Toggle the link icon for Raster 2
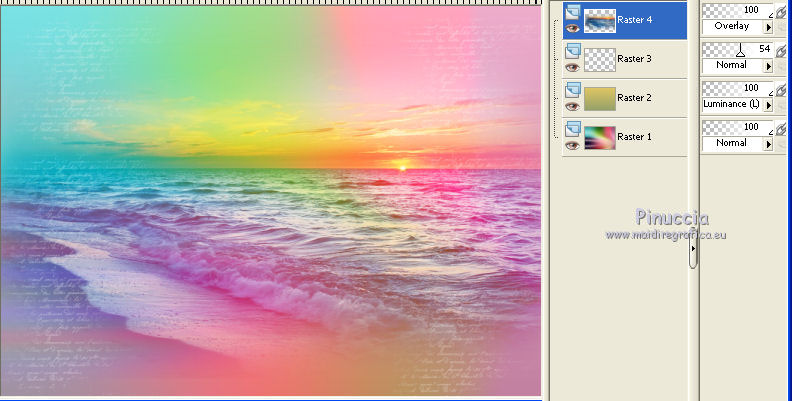The image size is (792, 401). 781,89
